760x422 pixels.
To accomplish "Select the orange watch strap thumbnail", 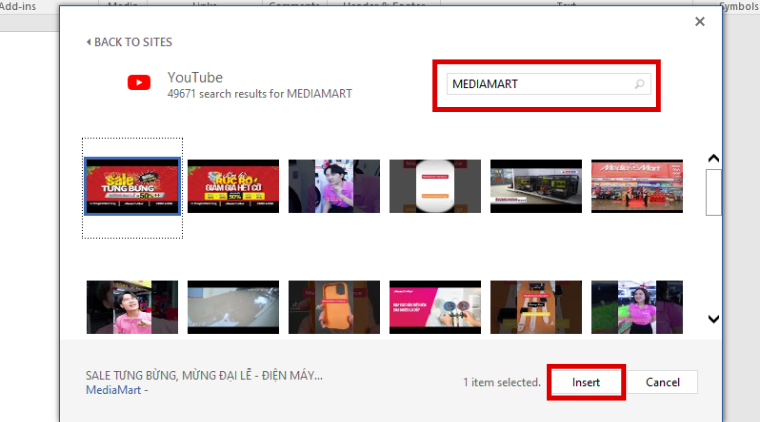I will (x=536, y=307).
